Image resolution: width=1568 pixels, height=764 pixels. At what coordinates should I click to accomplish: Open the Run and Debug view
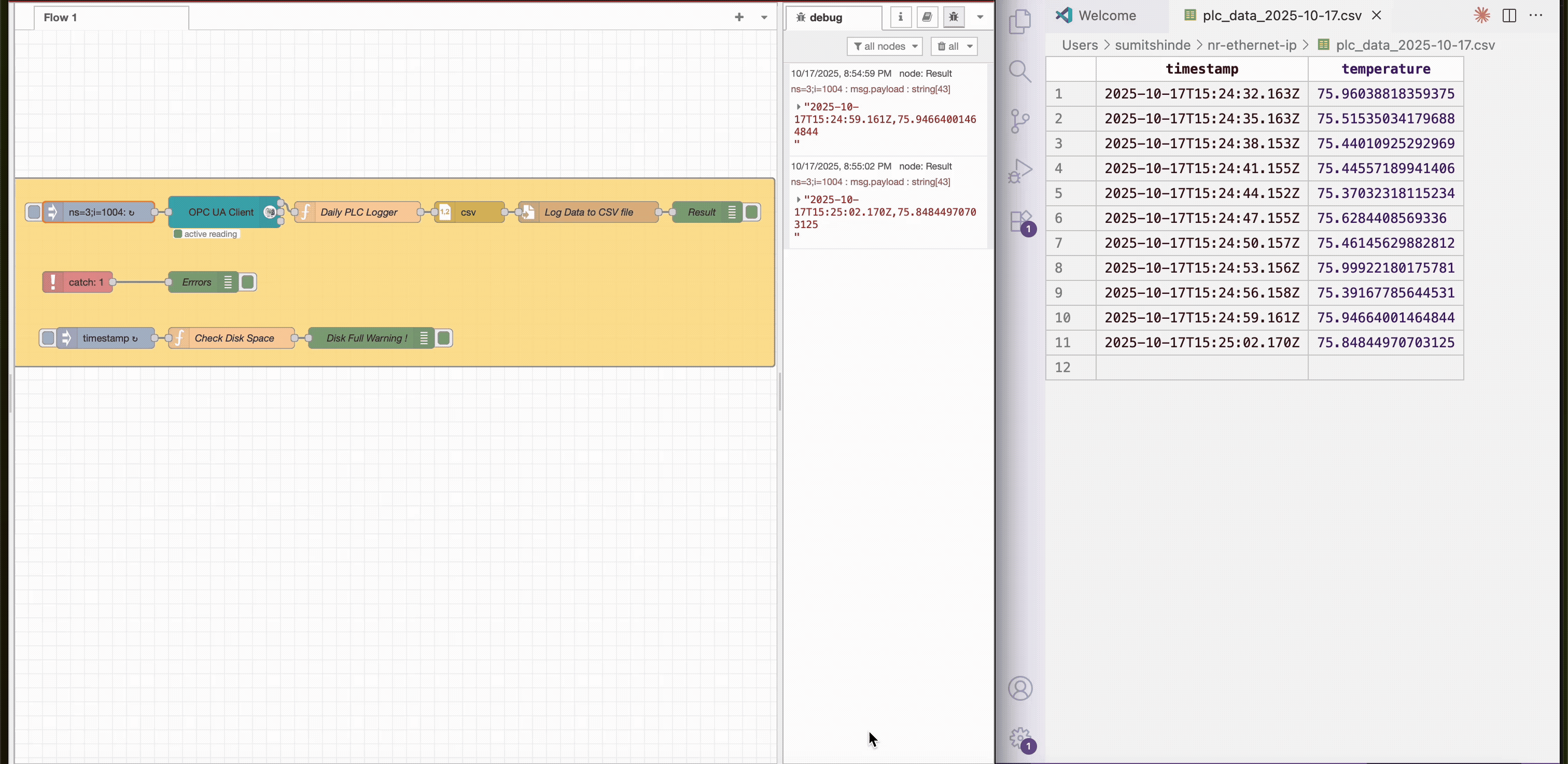click(1020, 171)
